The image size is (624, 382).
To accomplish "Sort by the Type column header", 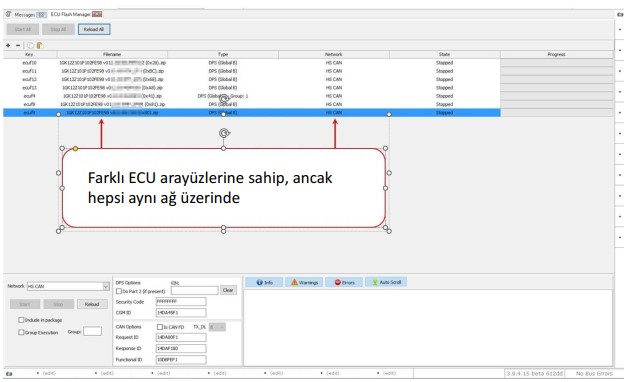I will click(x=223, y=55).
